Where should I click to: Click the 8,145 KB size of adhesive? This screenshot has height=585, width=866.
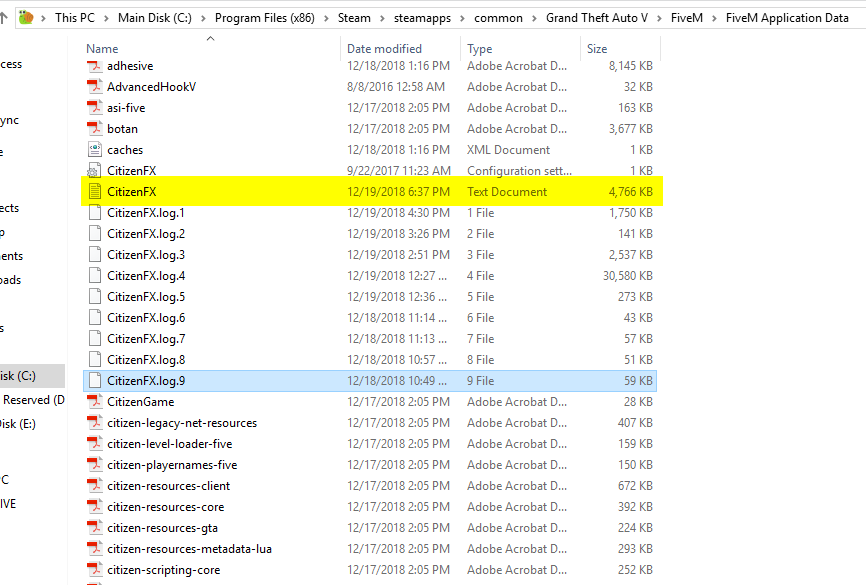tap(631, 66)
